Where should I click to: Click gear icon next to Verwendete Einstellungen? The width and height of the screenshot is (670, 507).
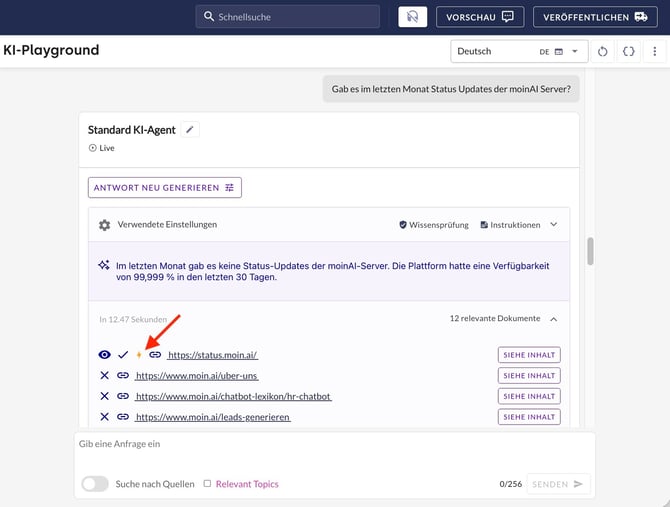(x=104, y=225)
